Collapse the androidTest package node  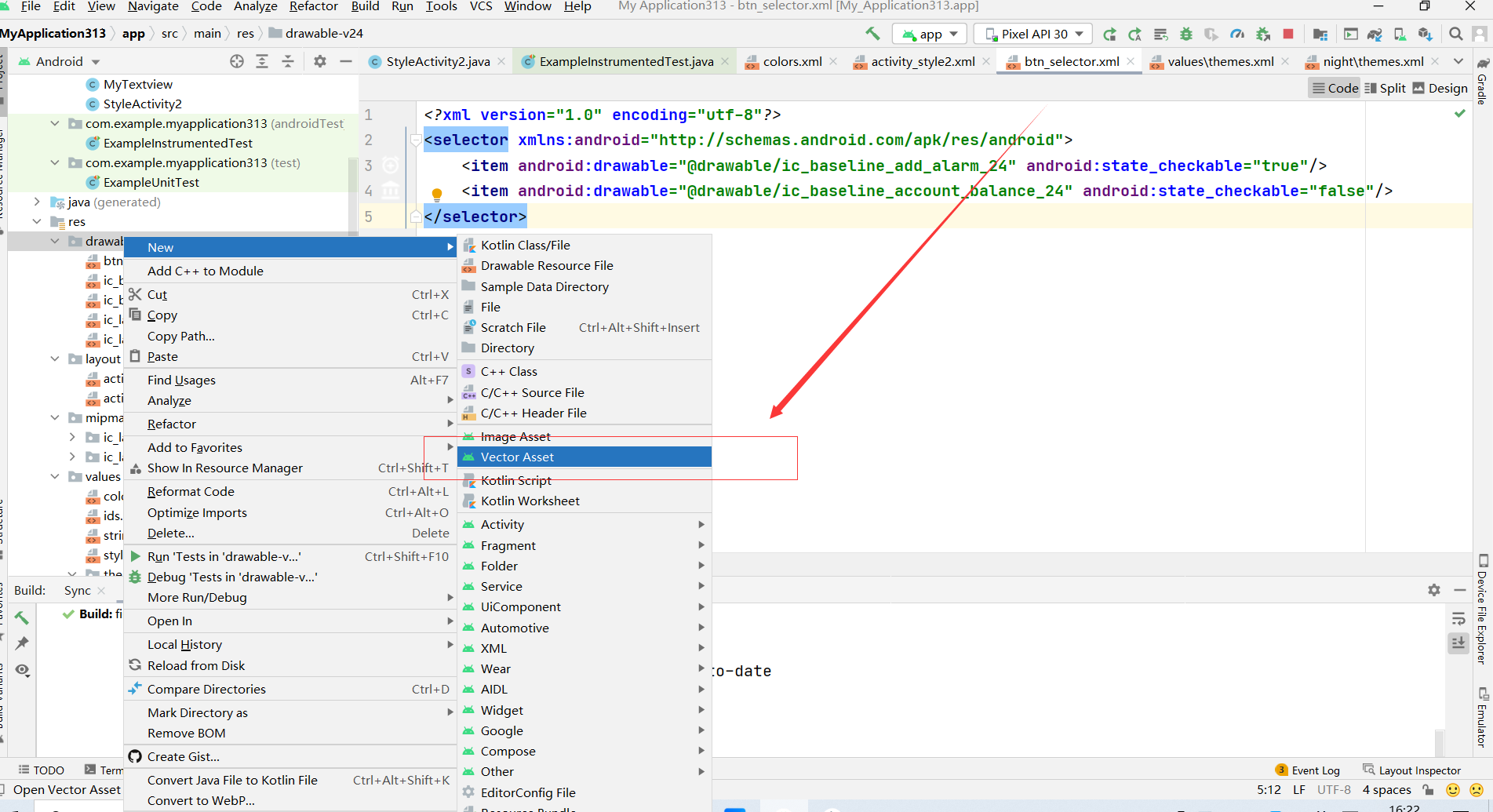coord(55,123)
